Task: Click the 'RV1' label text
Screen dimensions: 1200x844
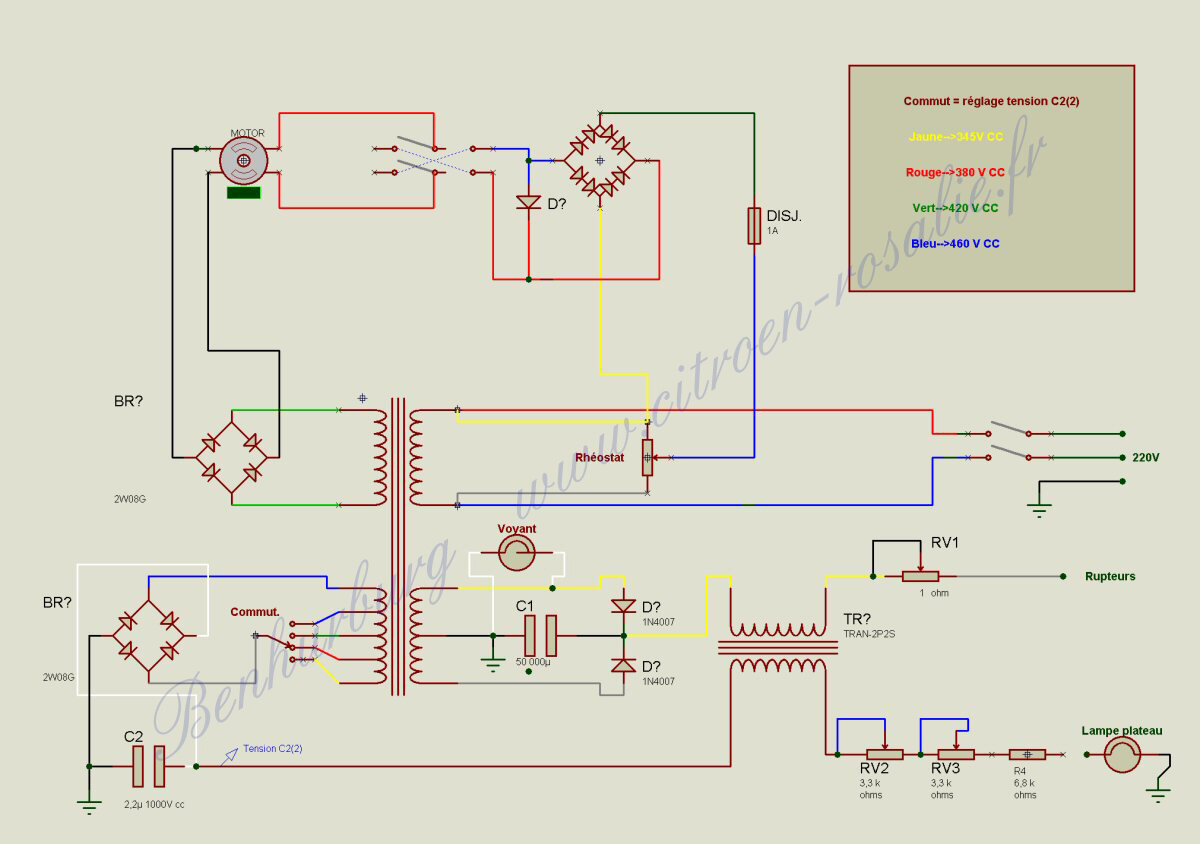Action: (x=945, y=543)
